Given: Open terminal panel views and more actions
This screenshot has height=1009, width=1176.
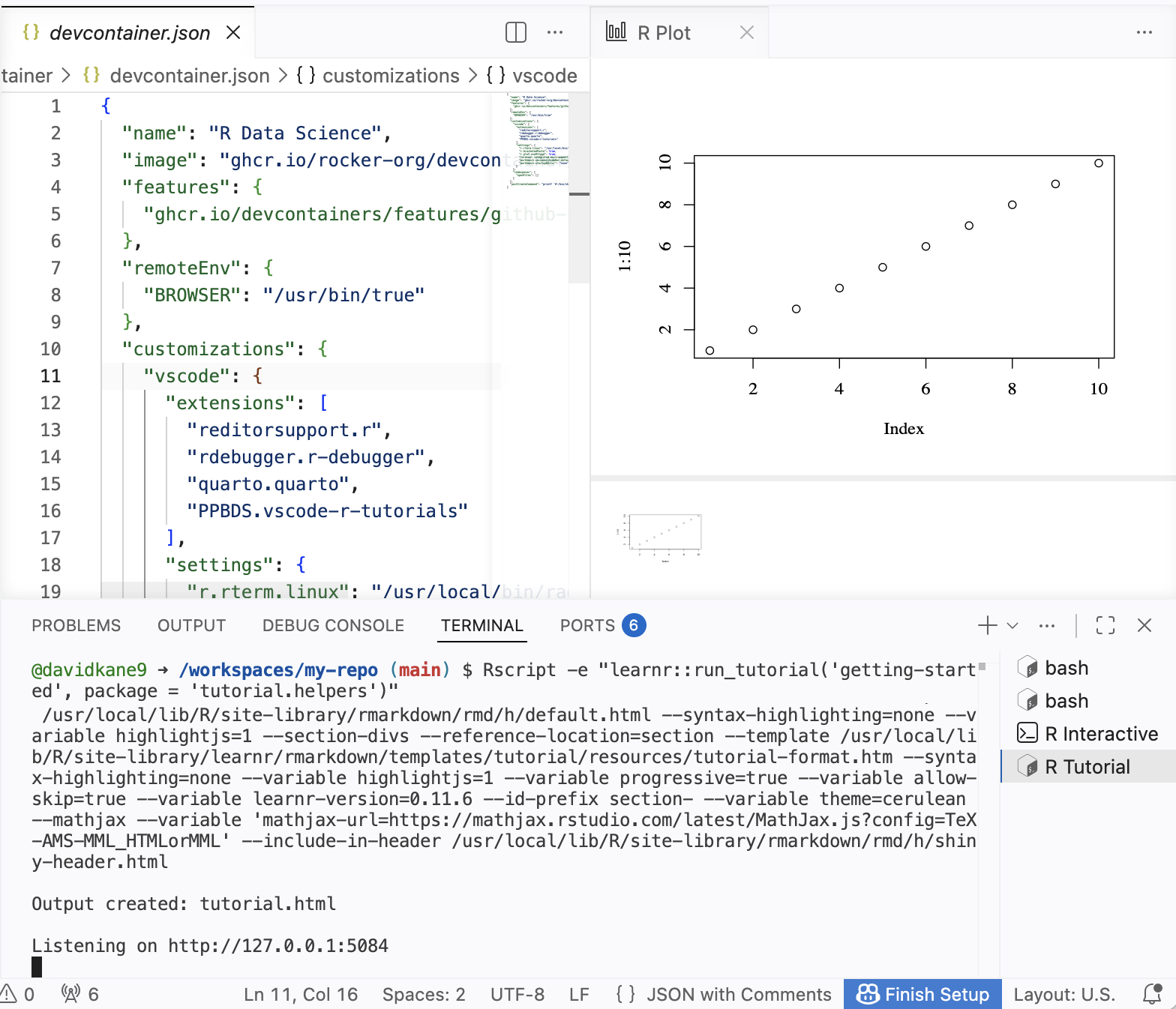Looking at the screenshot, I should 1047,625.
